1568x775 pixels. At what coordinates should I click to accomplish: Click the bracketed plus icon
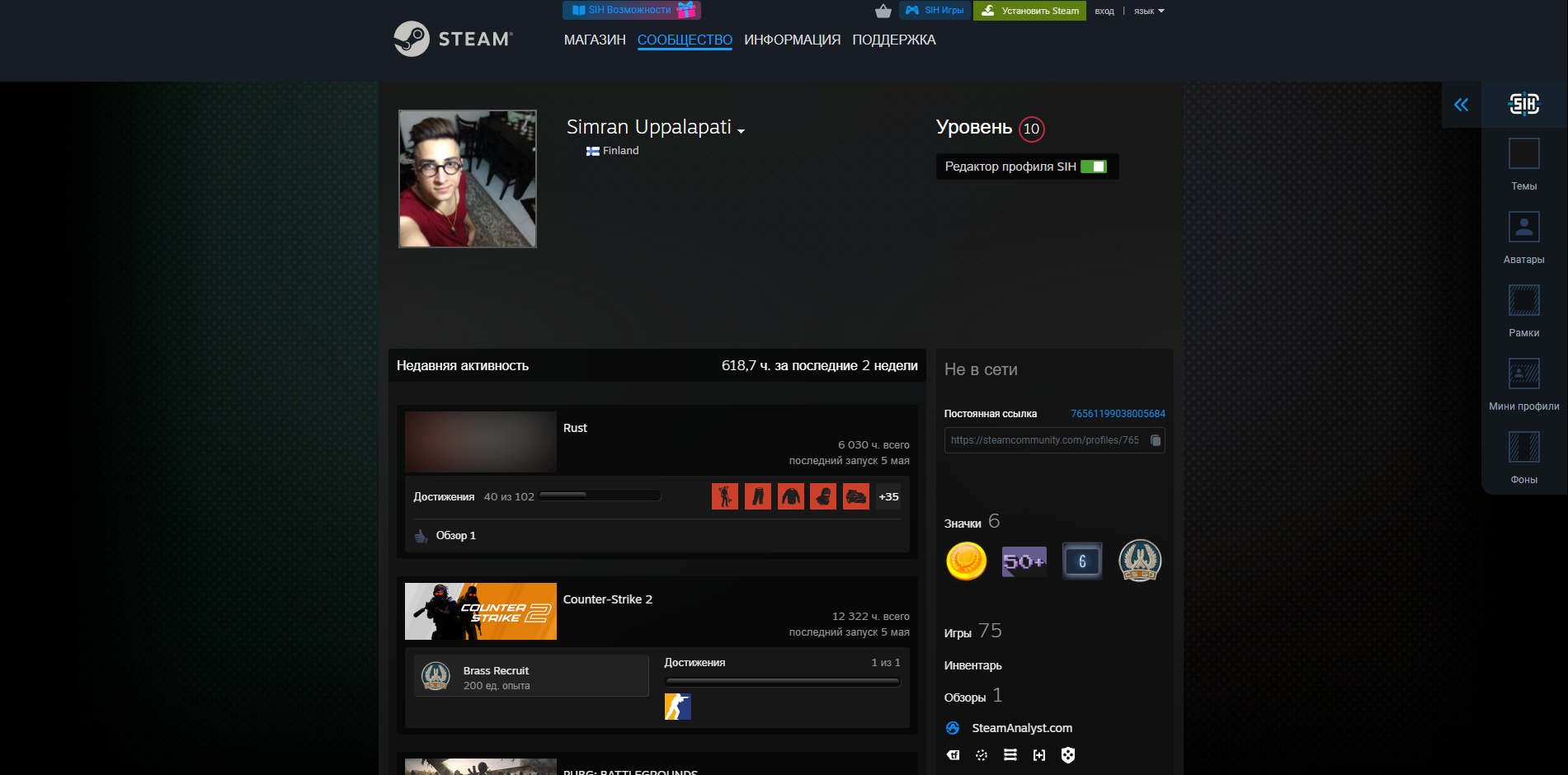(x=1039, y=755)
